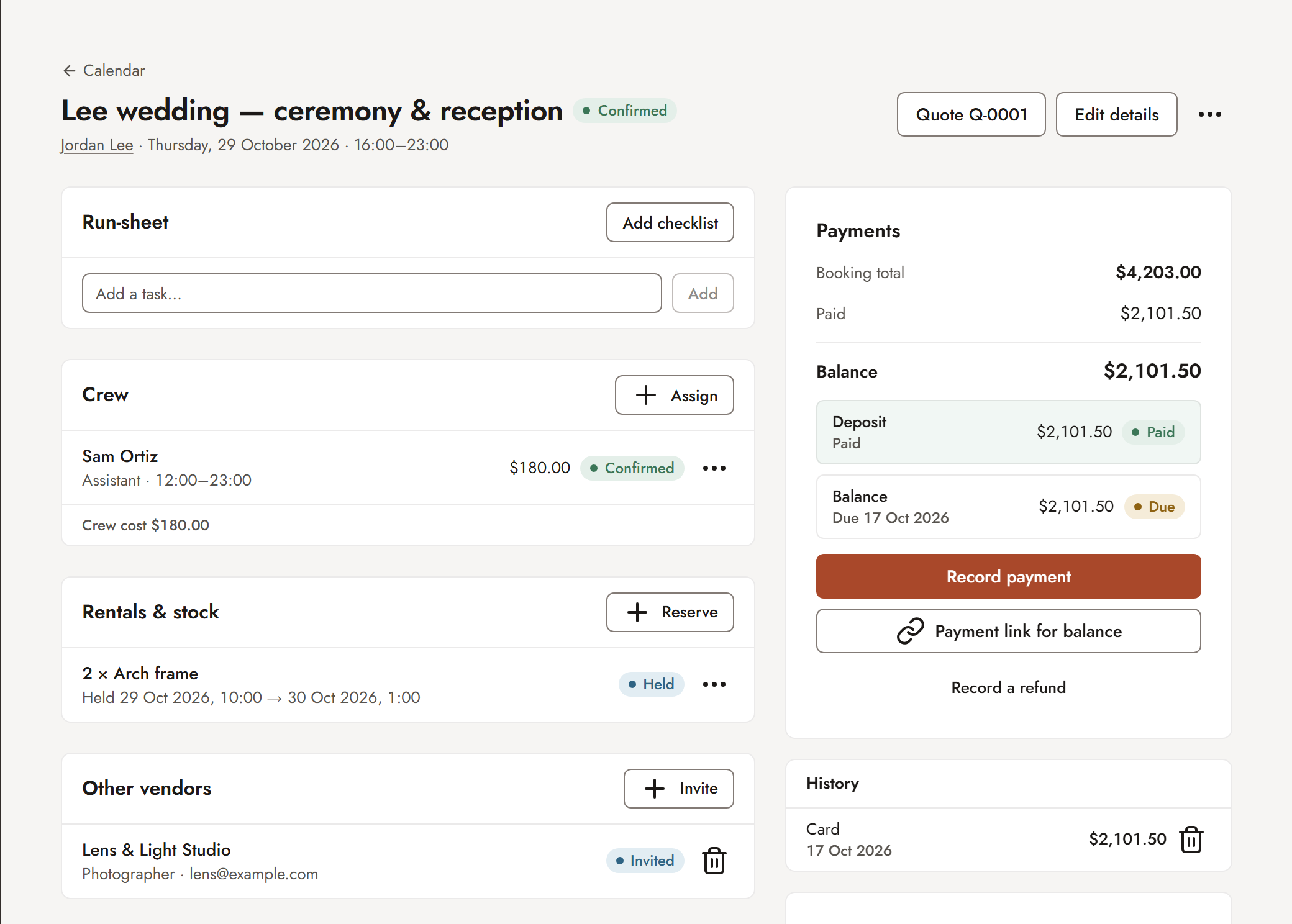
Task: Click the Invited status badge
Action: [645, 861]
